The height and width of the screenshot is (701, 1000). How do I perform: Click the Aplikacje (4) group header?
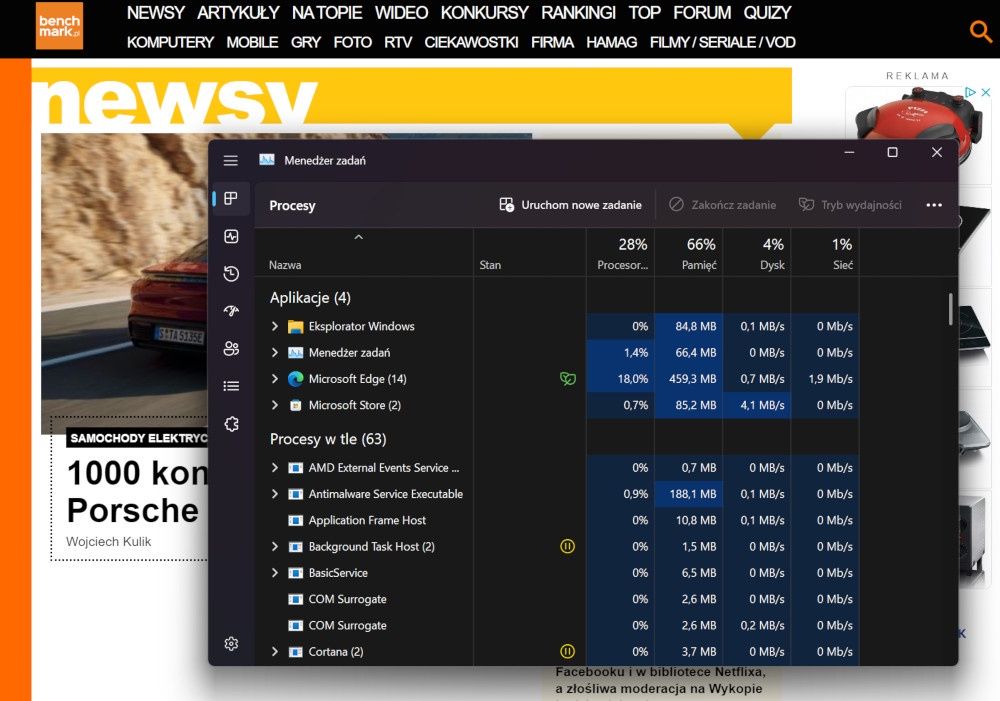click(x=310, y=298)
